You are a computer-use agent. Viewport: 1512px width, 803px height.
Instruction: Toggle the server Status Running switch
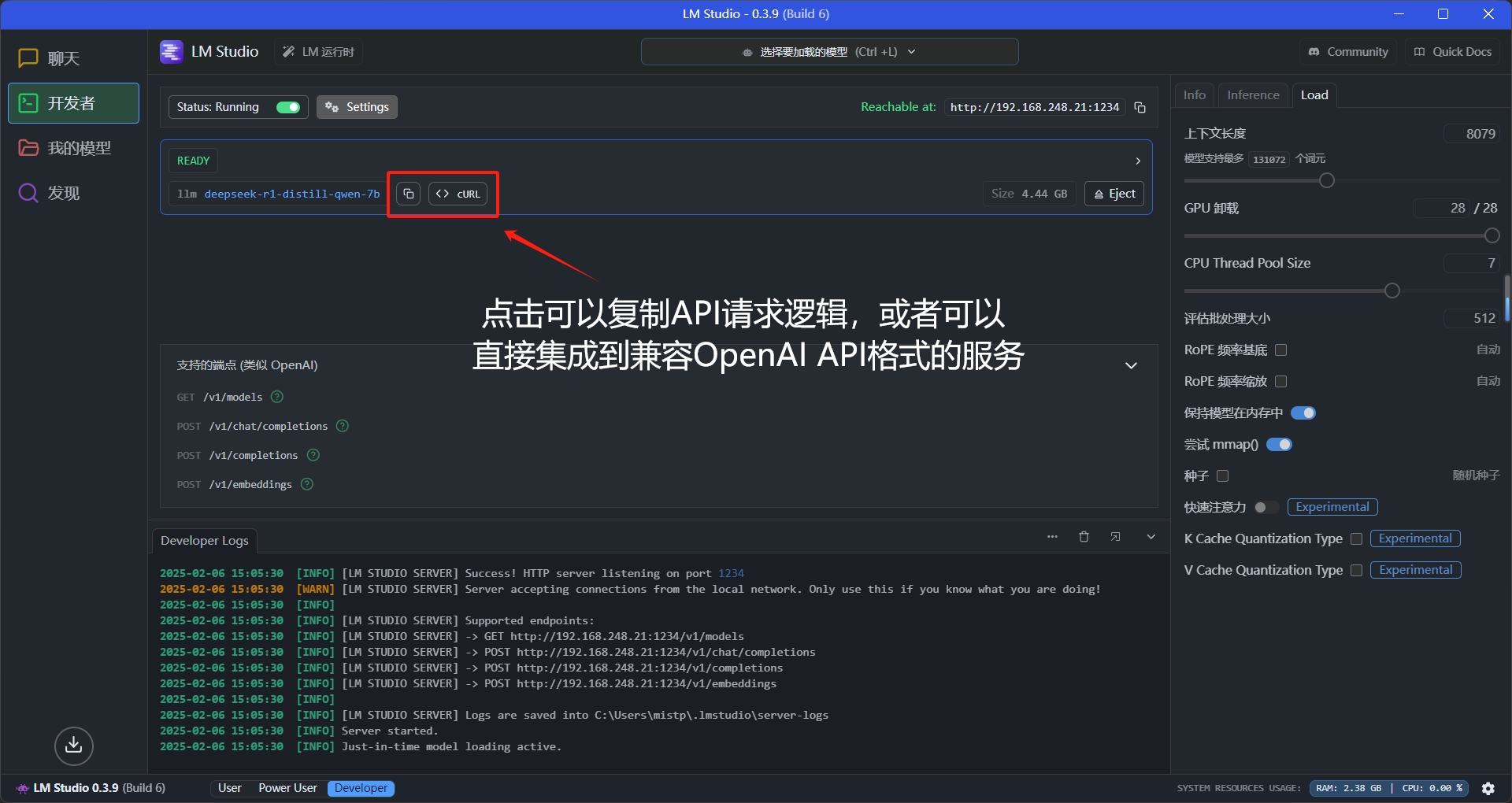288,107
